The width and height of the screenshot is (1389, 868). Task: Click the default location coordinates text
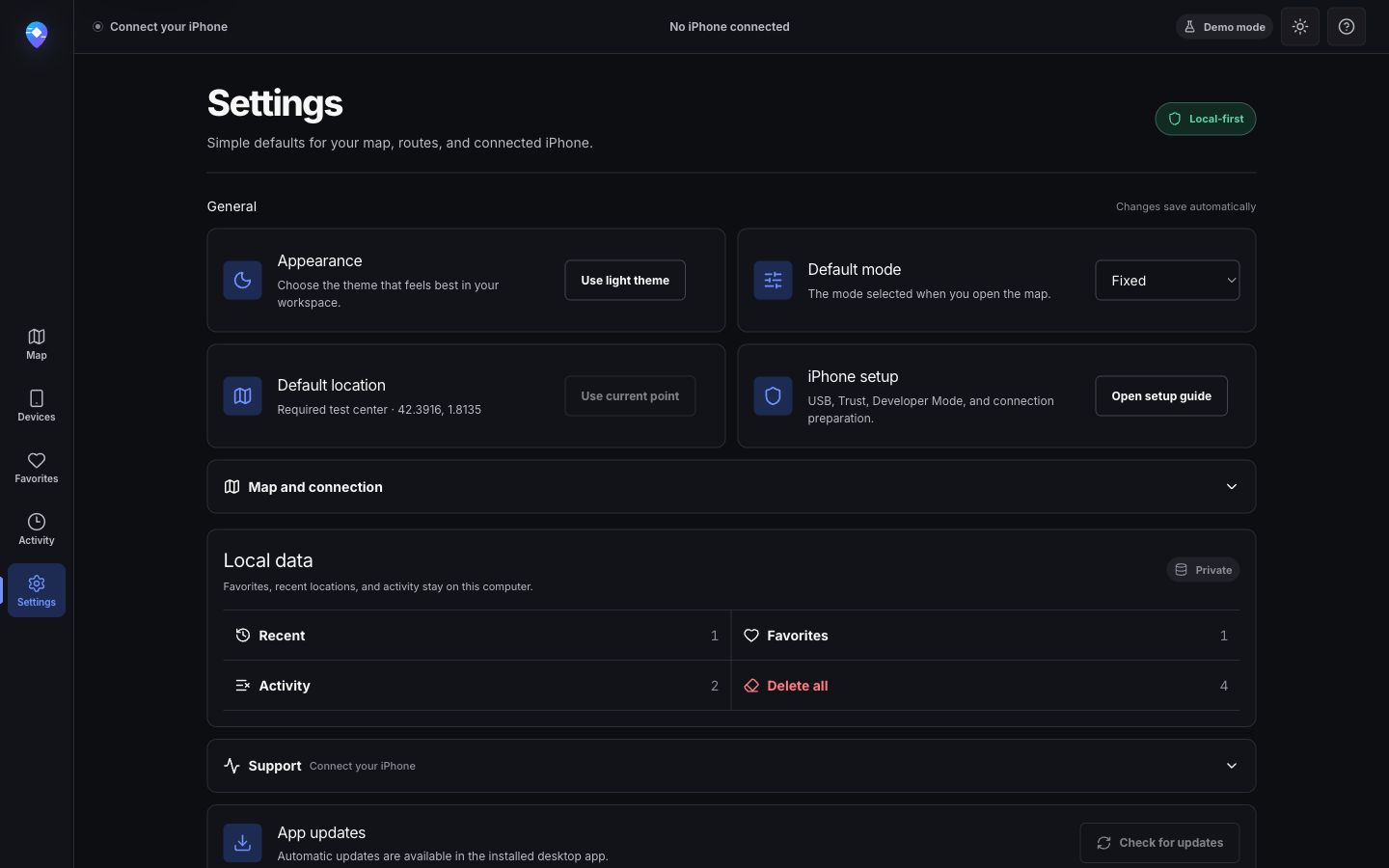click(x=439, y=410)
